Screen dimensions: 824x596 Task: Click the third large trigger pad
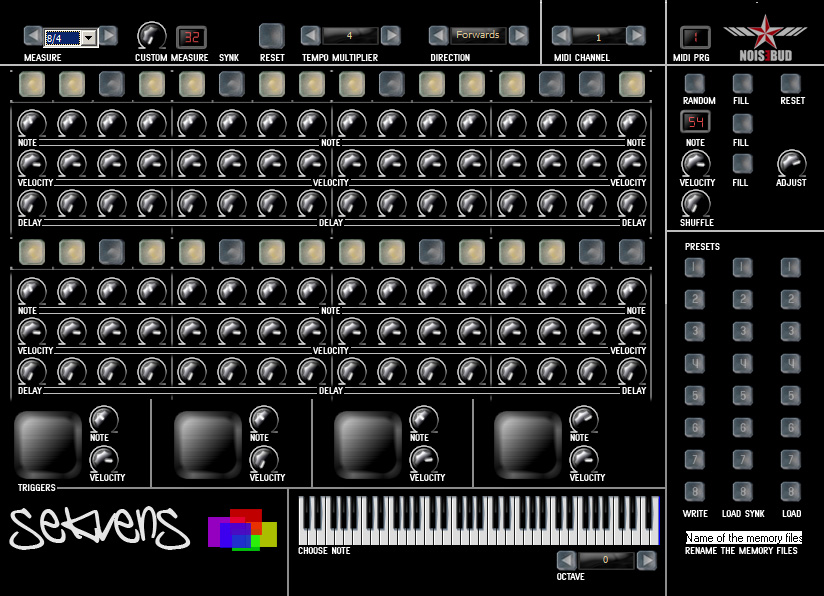pyautogui.click(x=368, y=445)
